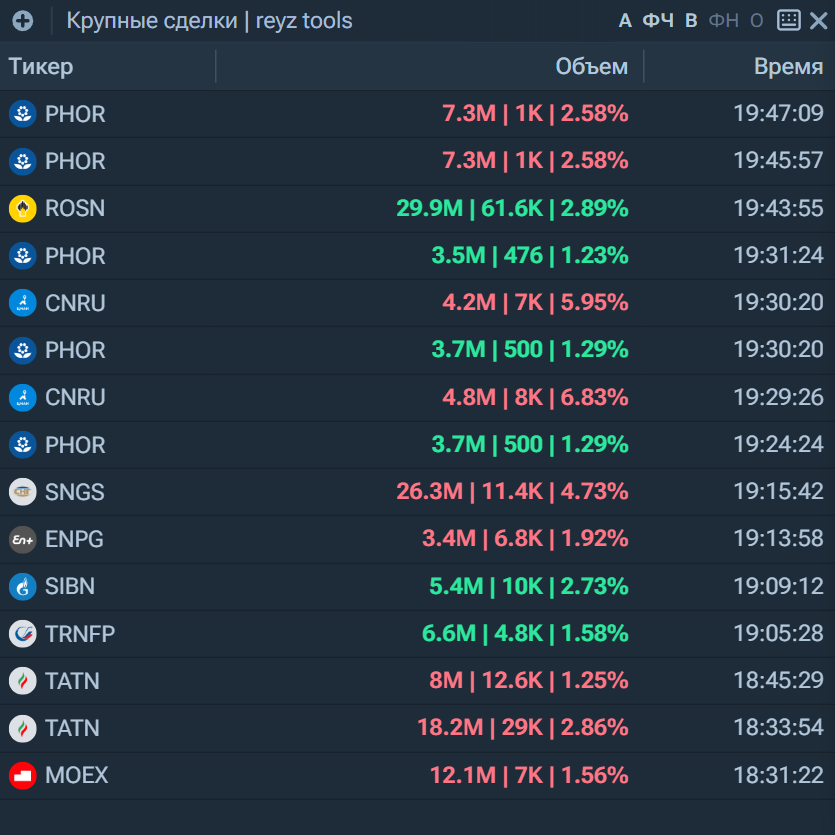The image size is (835, 835).
Task: Click PHOR logo at 19:47:09 row
Action: (22, 113)
